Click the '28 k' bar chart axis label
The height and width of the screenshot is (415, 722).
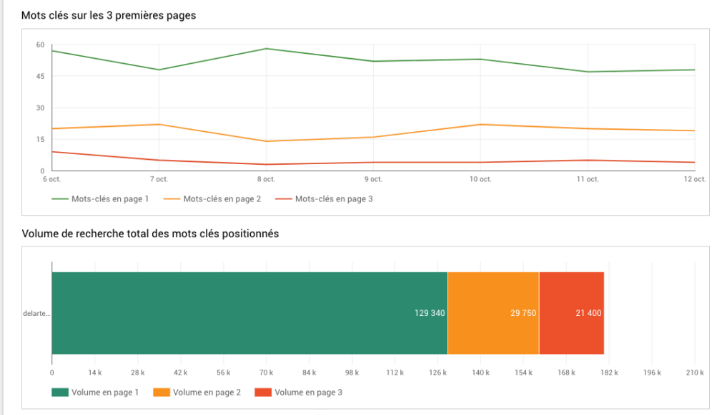click(138, 373)
